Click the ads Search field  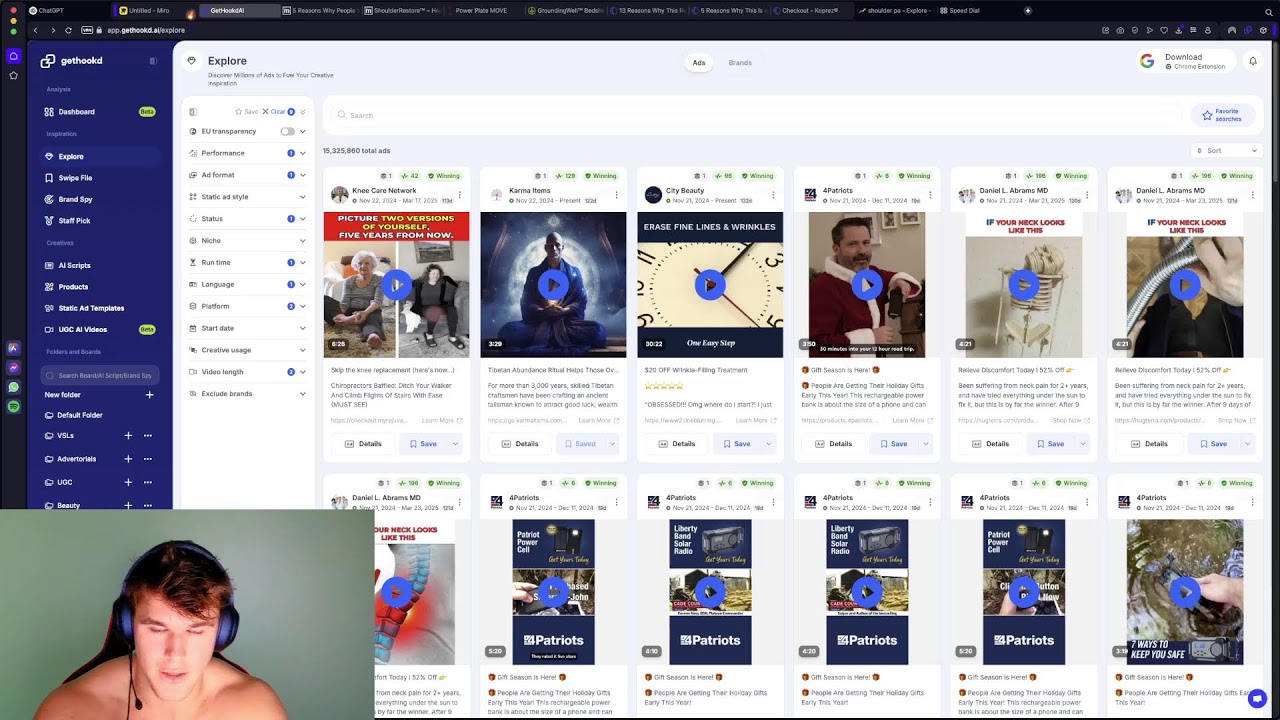(755, 116)
